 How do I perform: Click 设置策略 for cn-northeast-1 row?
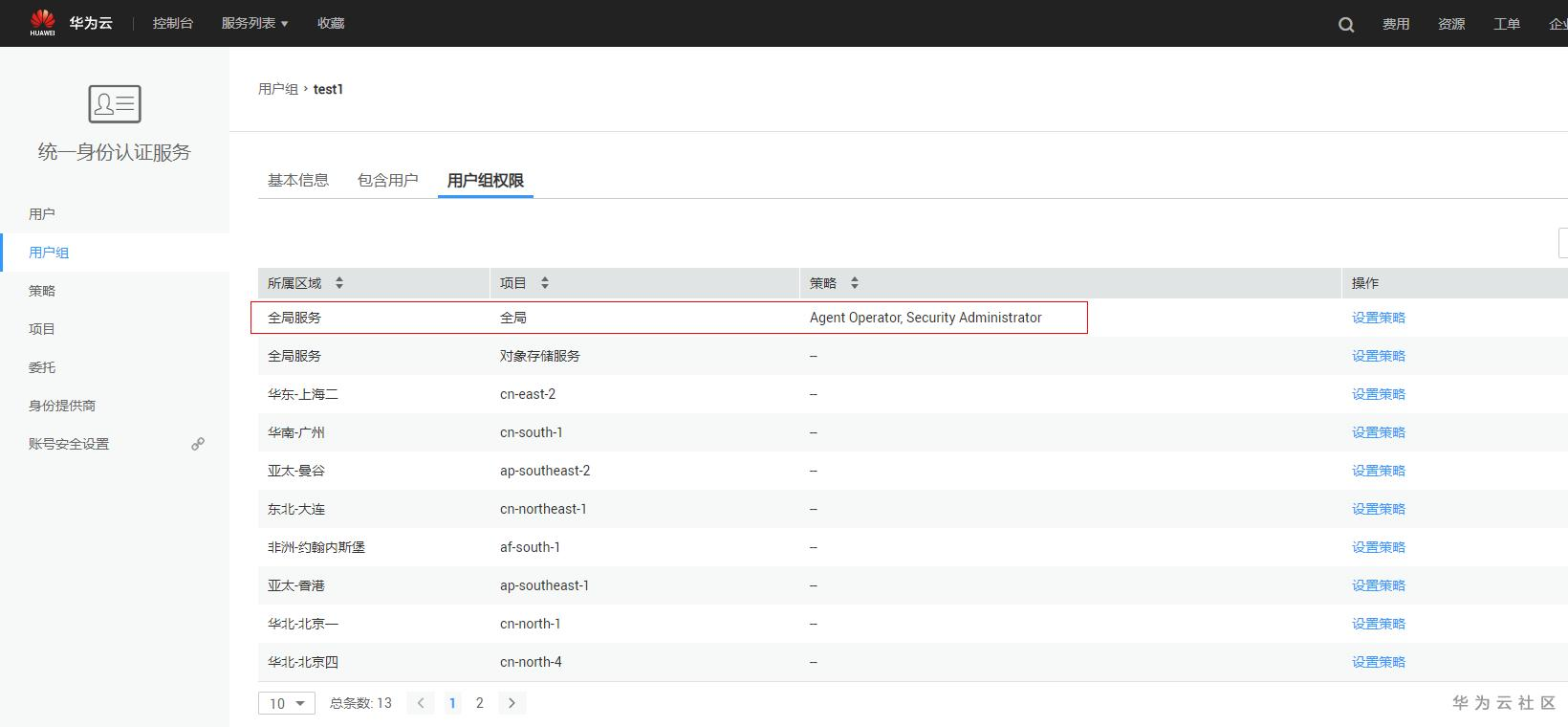pyautogui.click(x=1379, y=509)
